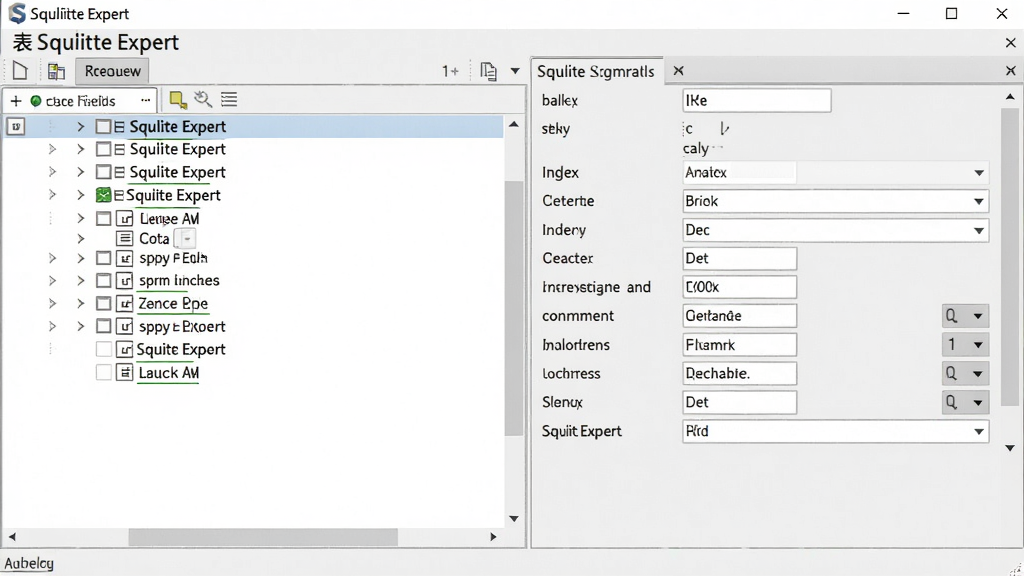Click the tree vertical scrollbar thumb
This screenshot has width=1024, height=576.
coord(514,308)
